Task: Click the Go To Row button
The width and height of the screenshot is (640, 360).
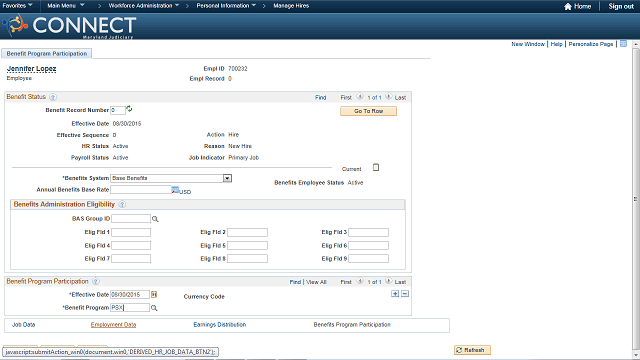Action: pyautogui.click(x=368, y=111)
